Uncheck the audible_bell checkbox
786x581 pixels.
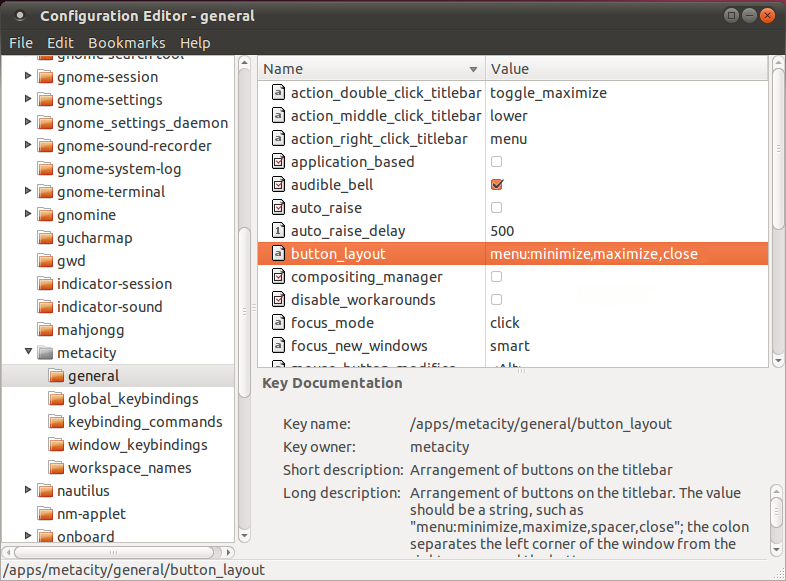[x=497, y=184]
